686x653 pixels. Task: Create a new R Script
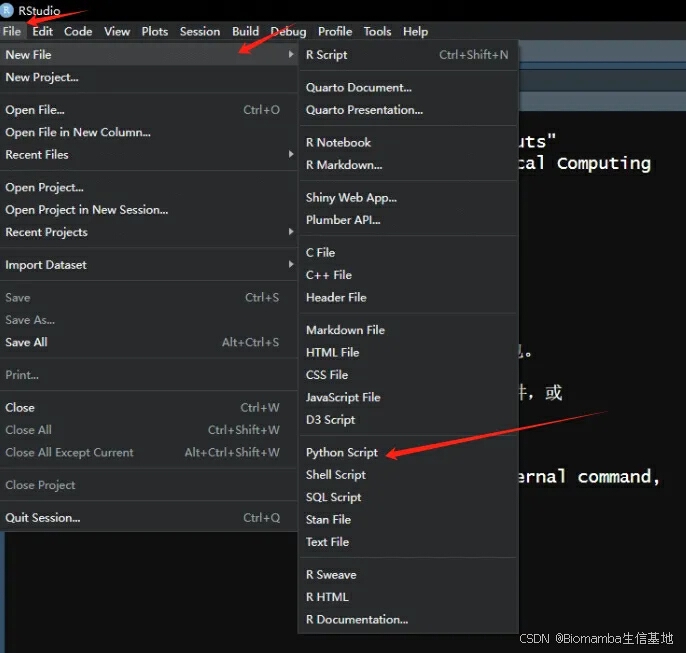point(408,55)
